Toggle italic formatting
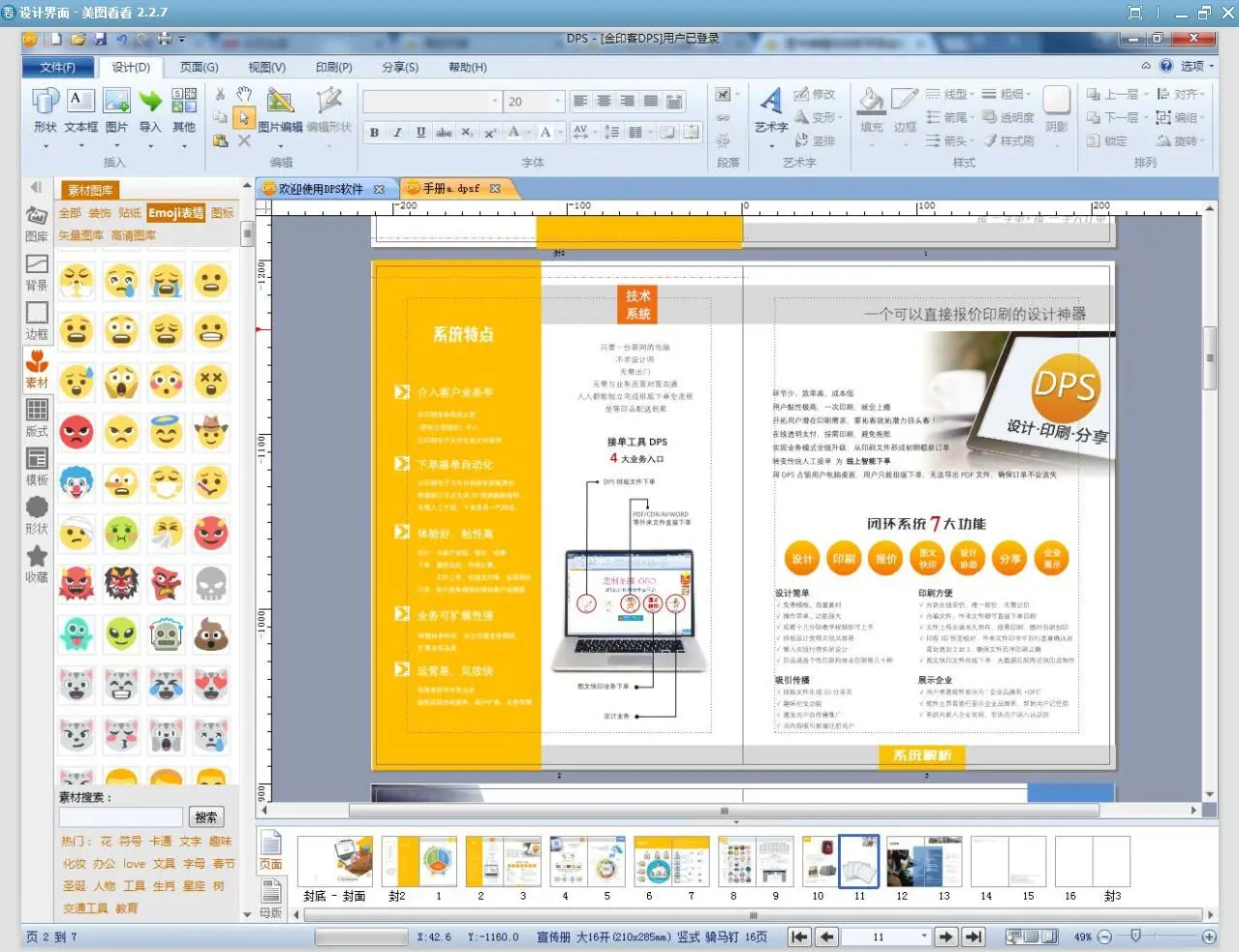Screen dimensions: 1239x952 click(397, 133)
